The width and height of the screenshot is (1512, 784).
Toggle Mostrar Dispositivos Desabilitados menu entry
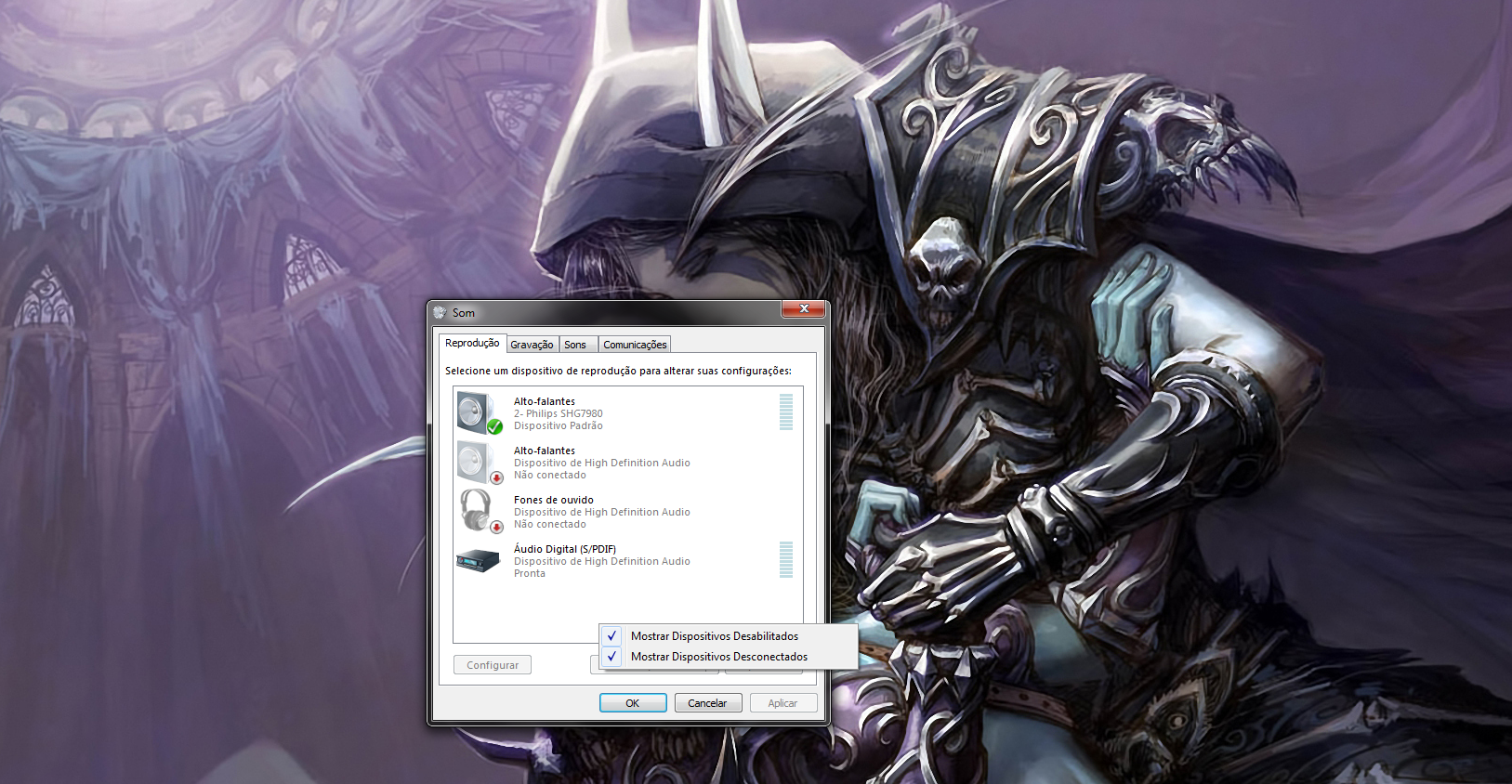(x=729, y=636)
